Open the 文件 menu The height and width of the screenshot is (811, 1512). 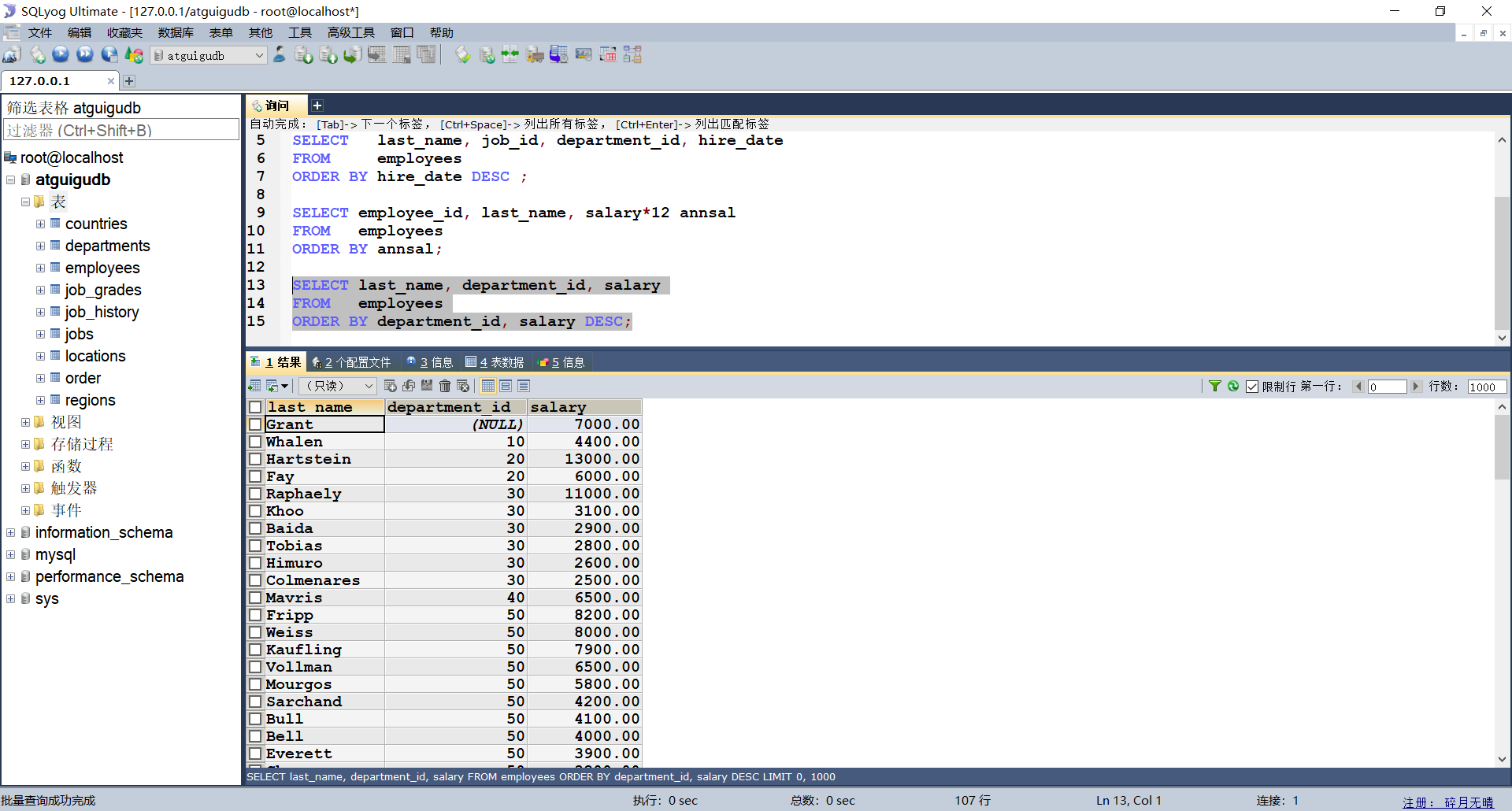(39, 32)
